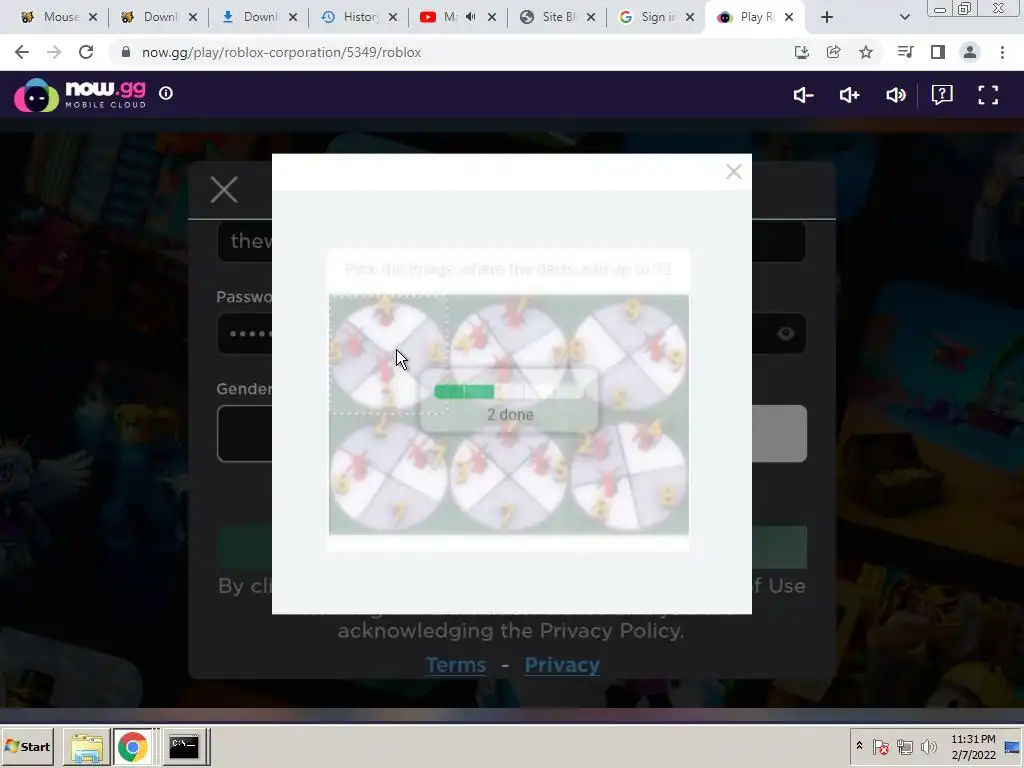Screen dimensions: 1024x768
Task: Bookmark this page with the star
Action: coord(866,52)
